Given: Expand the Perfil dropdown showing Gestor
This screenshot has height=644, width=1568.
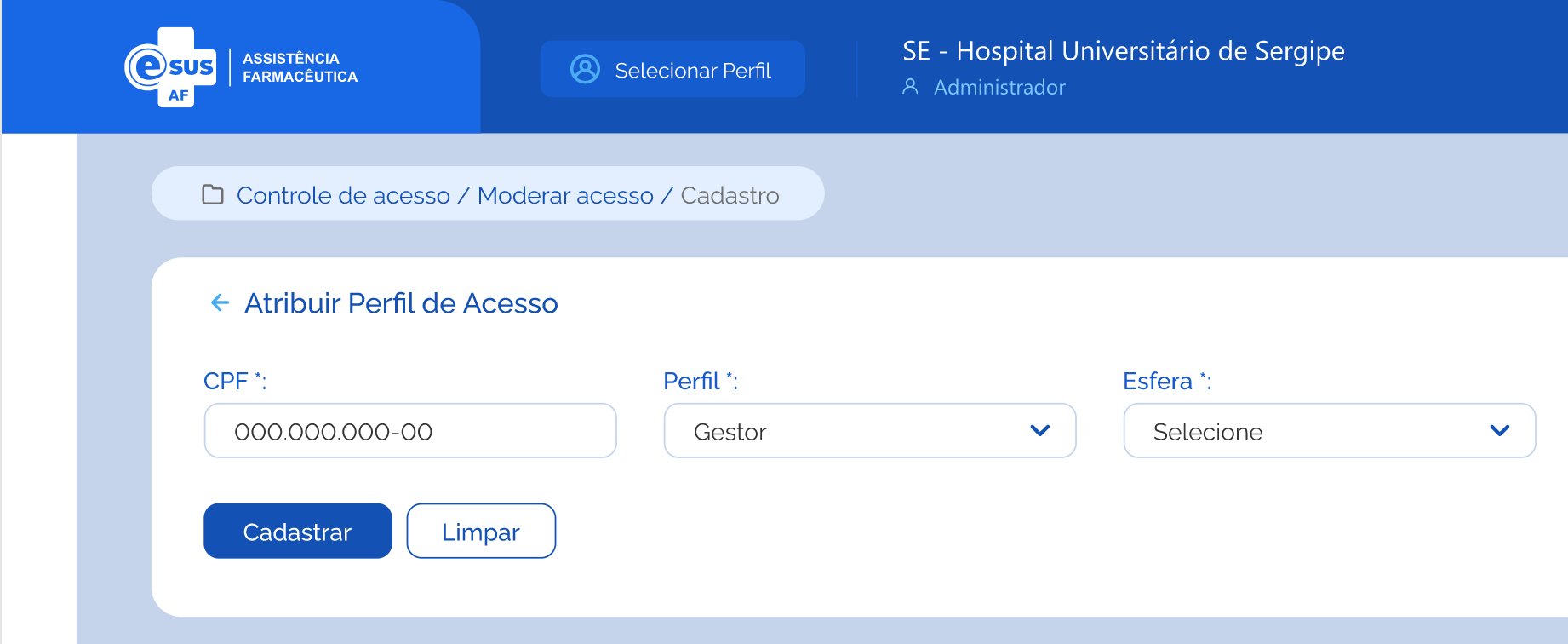Looking at the screenshot, I should [869, 431].
